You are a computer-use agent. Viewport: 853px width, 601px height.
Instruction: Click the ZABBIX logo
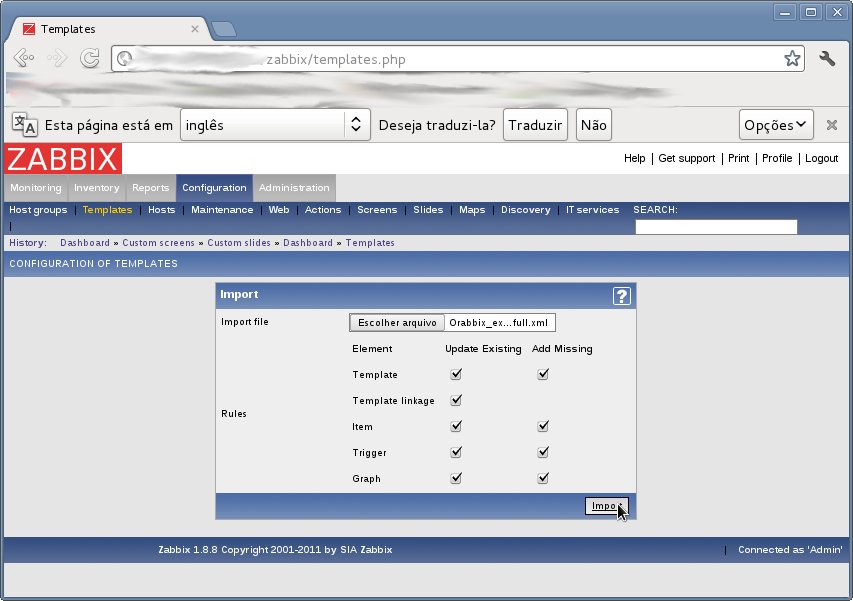[63, 159]
